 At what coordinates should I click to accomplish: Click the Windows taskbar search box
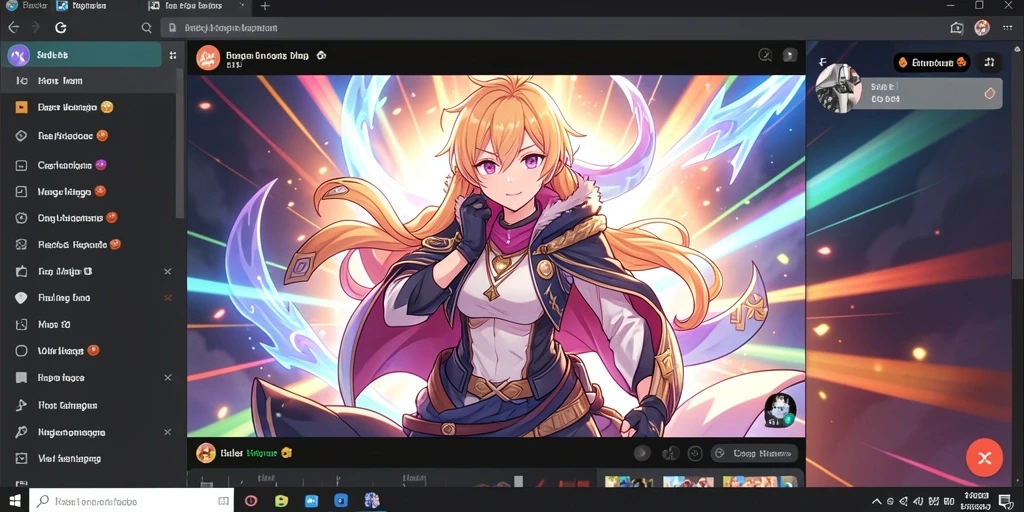pos(131,501)
